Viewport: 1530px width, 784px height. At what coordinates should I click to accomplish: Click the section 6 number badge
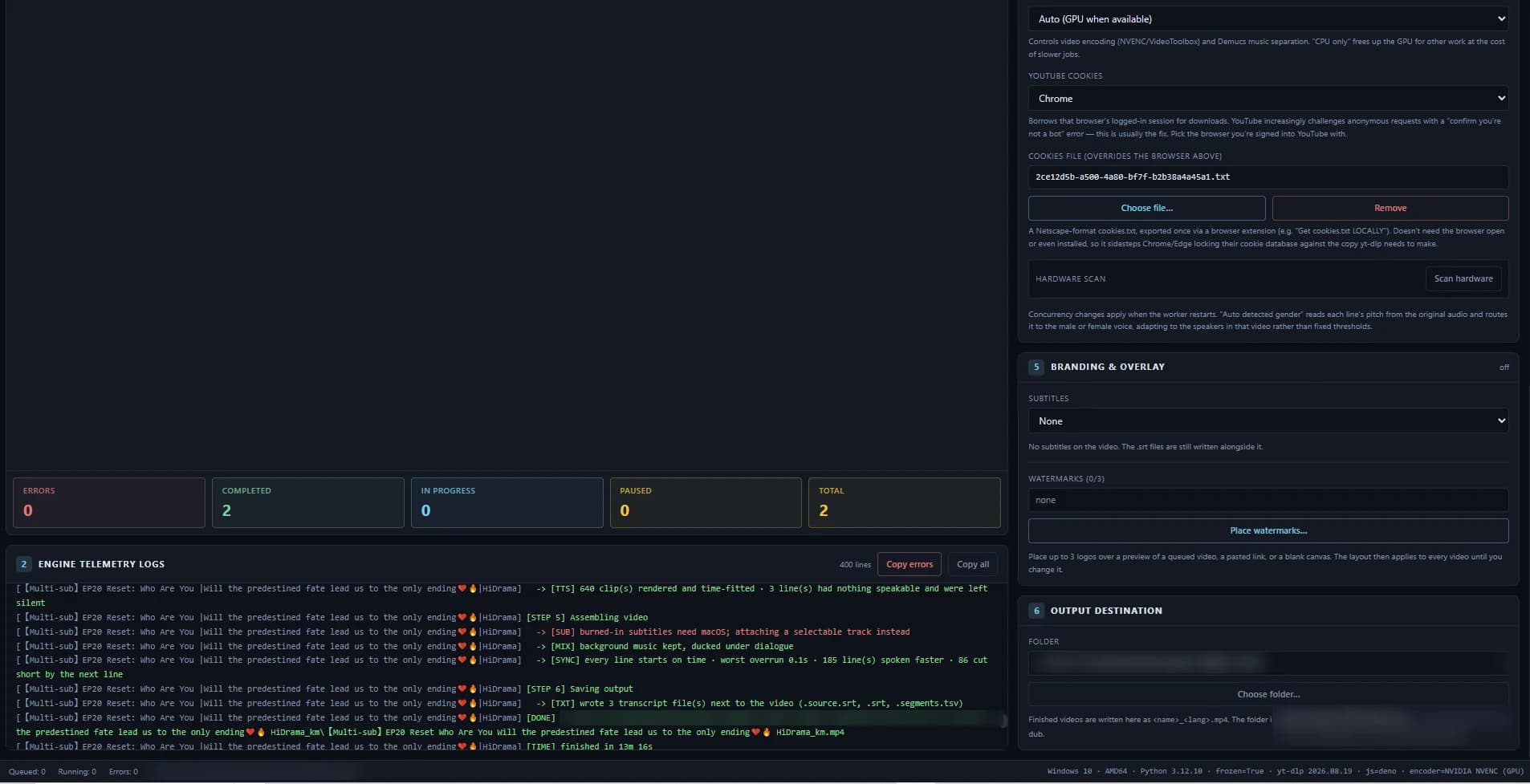(1036, 611)
